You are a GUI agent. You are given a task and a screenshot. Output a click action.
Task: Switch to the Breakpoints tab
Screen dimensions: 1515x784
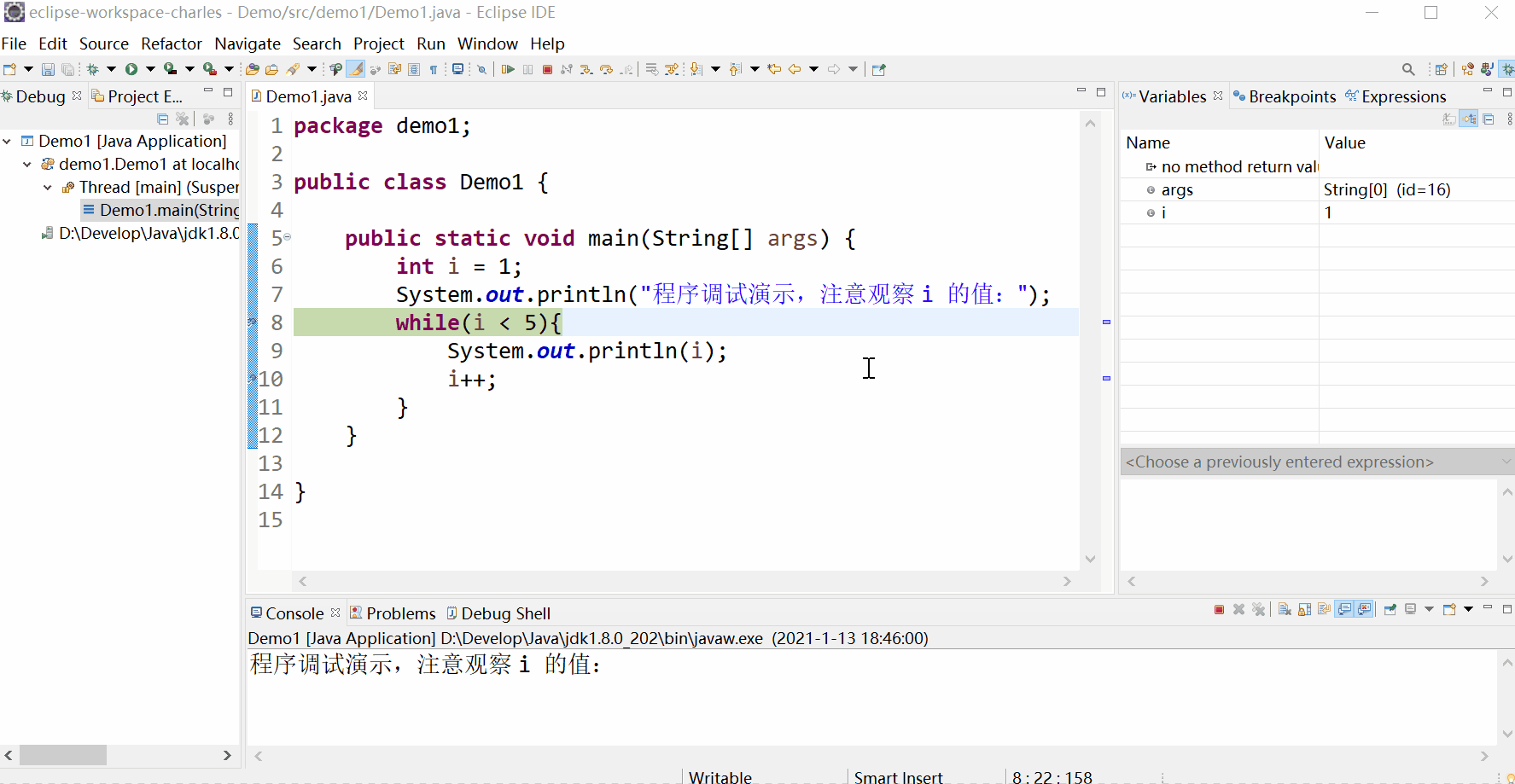pos(1285,96)
